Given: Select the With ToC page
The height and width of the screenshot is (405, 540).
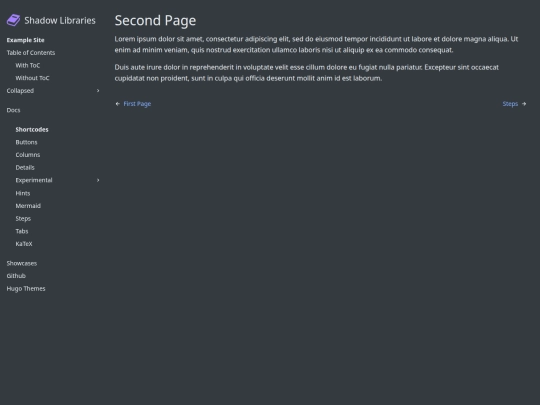Looking at the screenshot, I should coord(28,65).
